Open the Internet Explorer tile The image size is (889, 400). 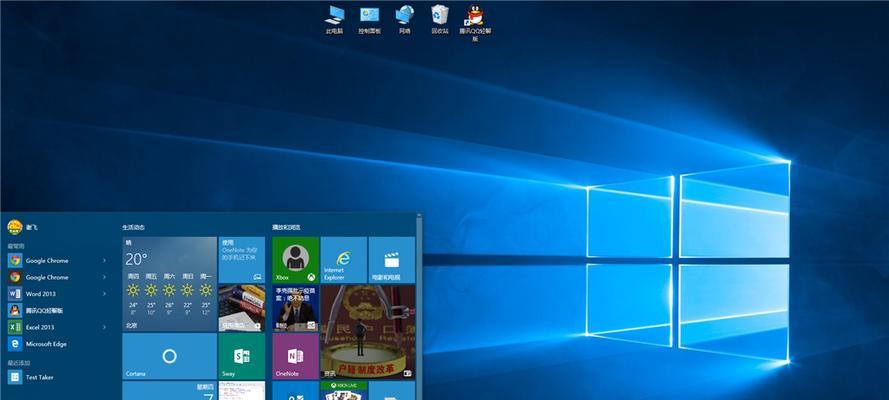click(x=344, y=260)
